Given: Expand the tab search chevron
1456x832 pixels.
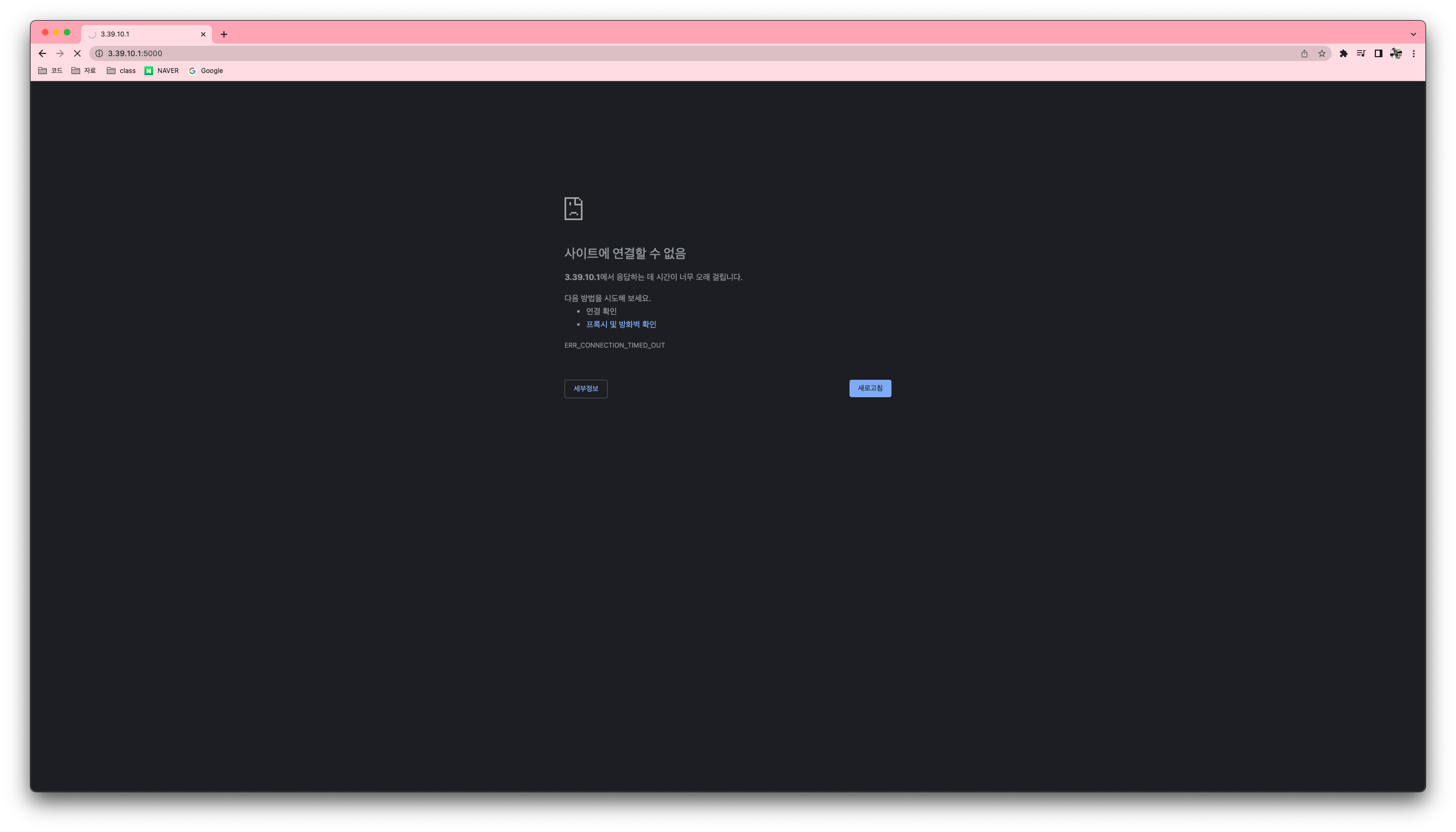Looking at the screenshot, I should point(1413,34).
